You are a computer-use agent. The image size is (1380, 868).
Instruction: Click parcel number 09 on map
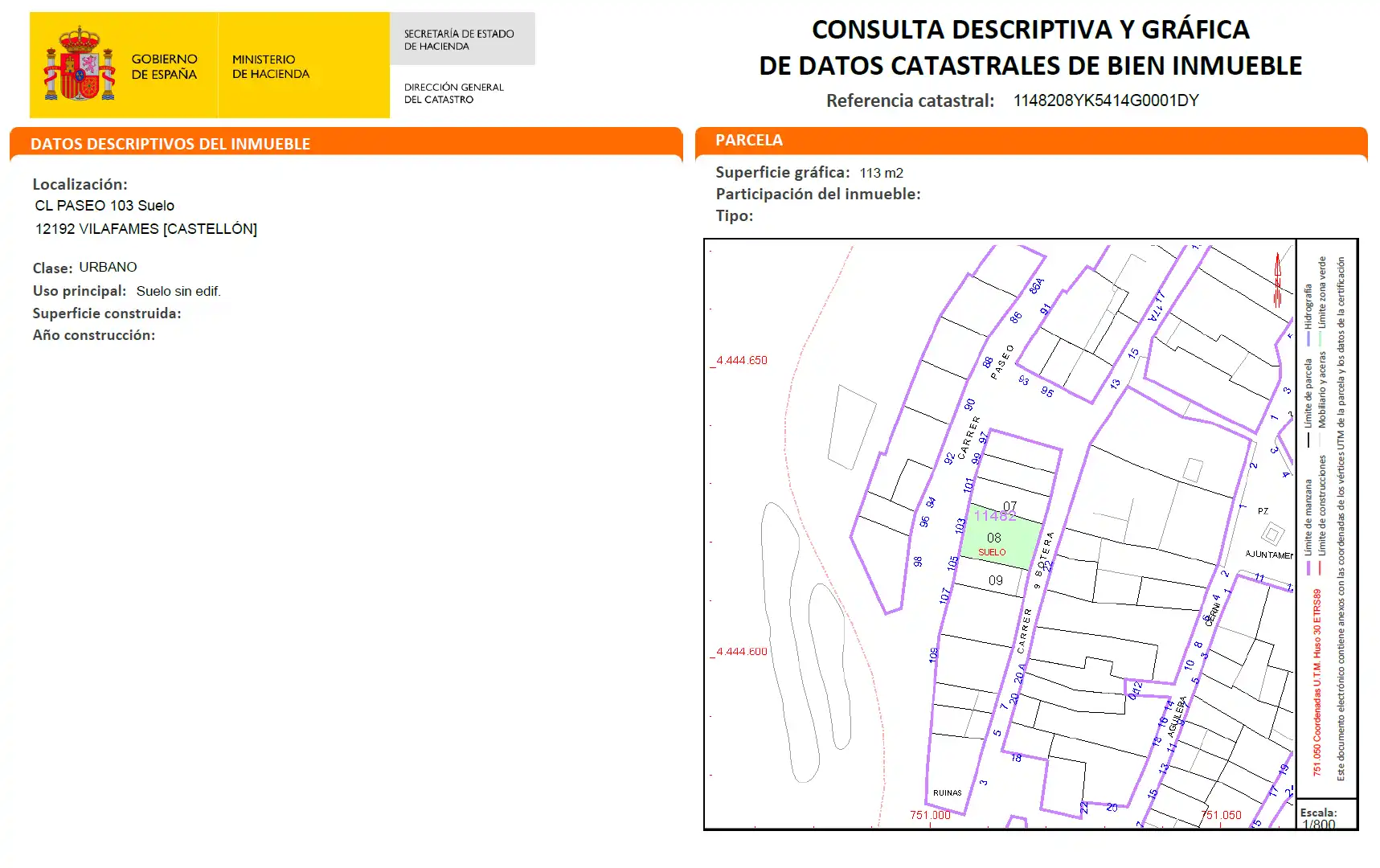[x=996, y=580]
